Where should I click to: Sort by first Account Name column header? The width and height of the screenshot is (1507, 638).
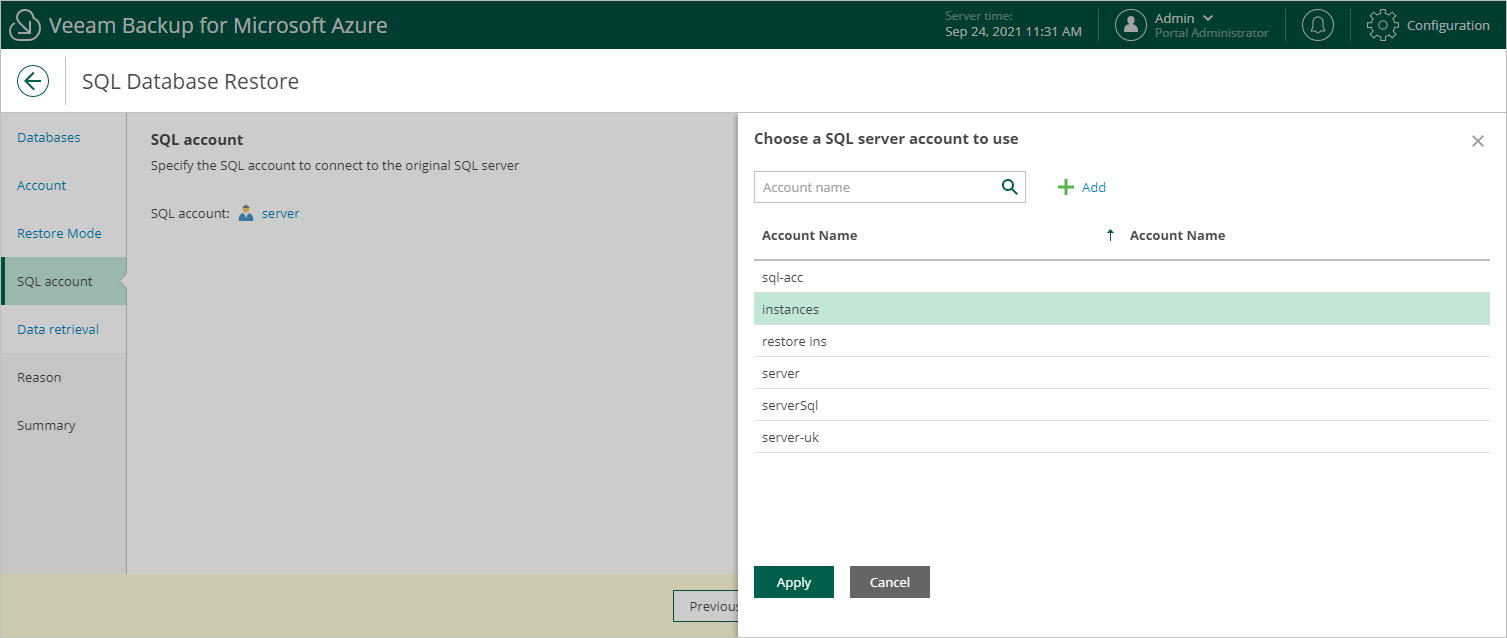coord(809,235)
